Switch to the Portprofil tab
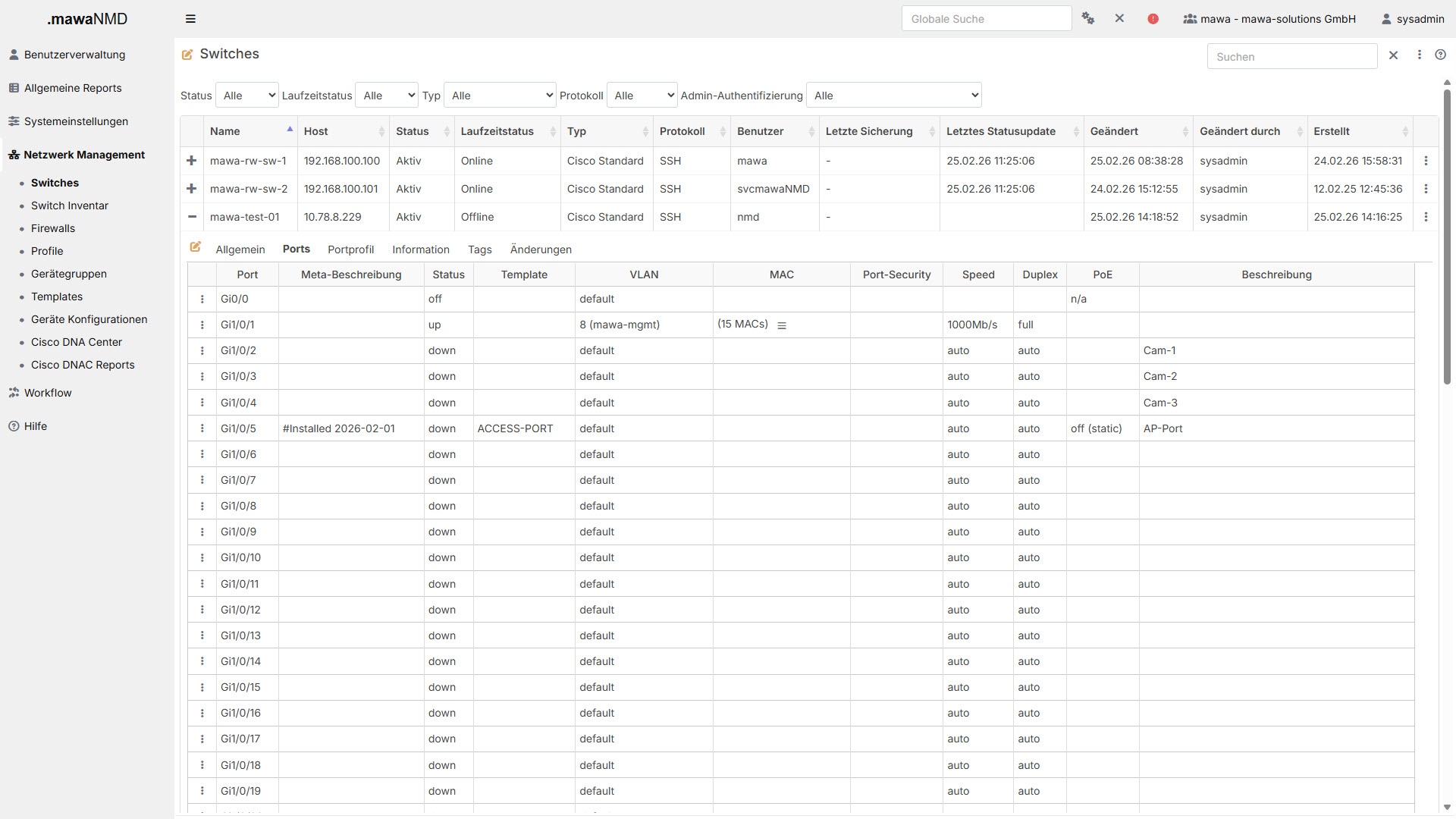The width and height of the screenshot is (1456, 819). [350, 249]
